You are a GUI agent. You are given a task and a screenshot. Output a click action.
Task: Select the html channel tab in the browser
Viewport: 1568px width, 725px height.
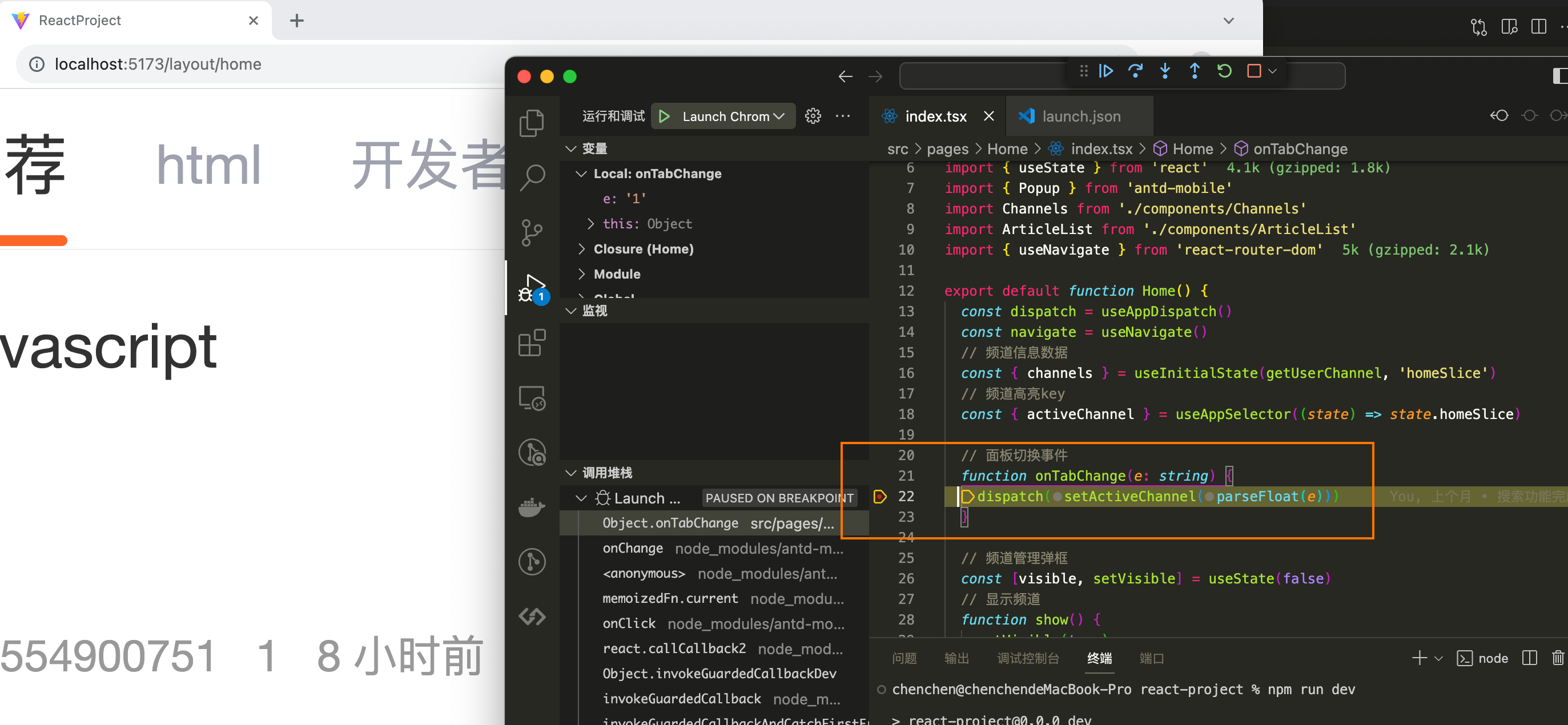pyautogui.click(x=208, y=165)
